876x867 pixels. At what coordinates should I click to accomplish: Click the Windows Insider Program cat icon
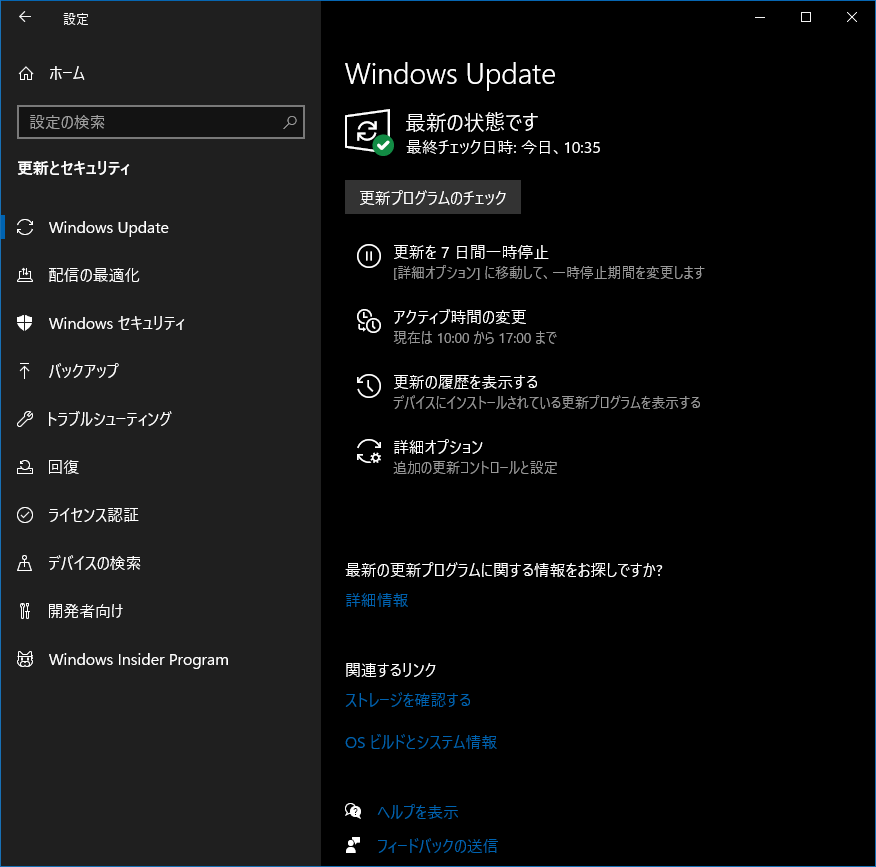tap(26, 659)
